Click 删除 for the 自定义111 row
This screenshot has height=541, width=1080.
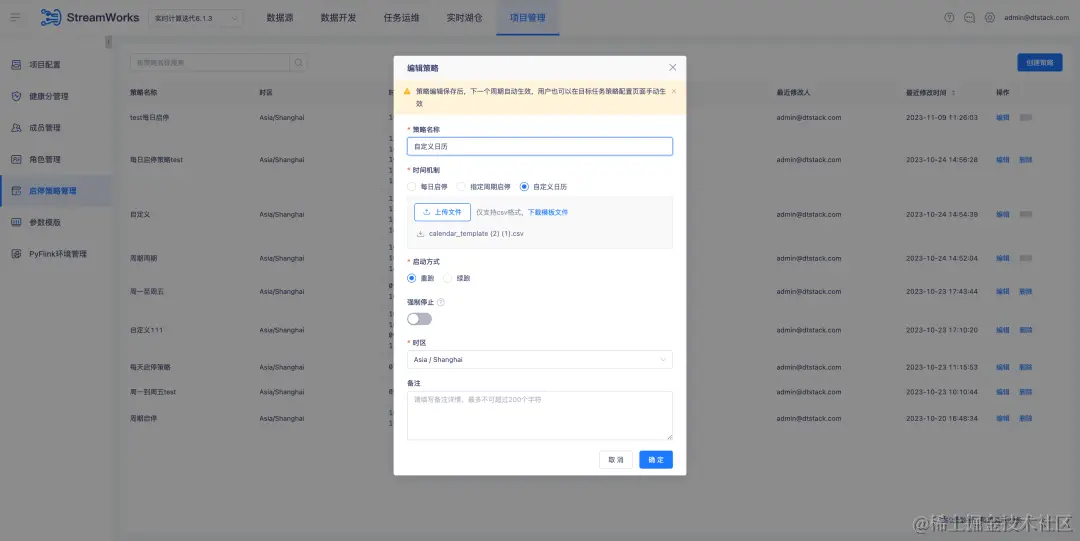pos(1026,330)
